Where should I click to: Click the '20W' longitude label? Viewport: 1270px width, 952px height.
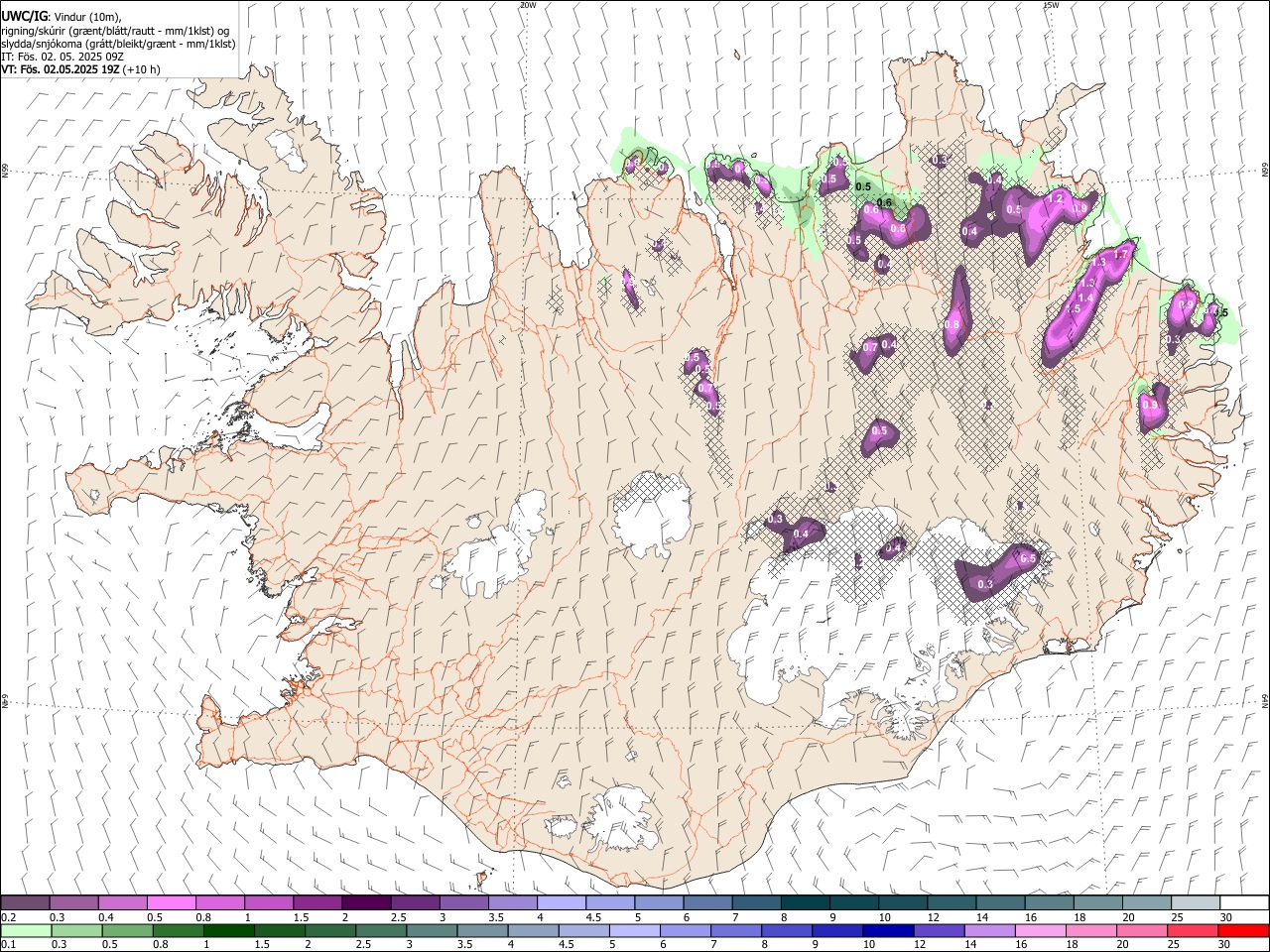tap(528, 5)
